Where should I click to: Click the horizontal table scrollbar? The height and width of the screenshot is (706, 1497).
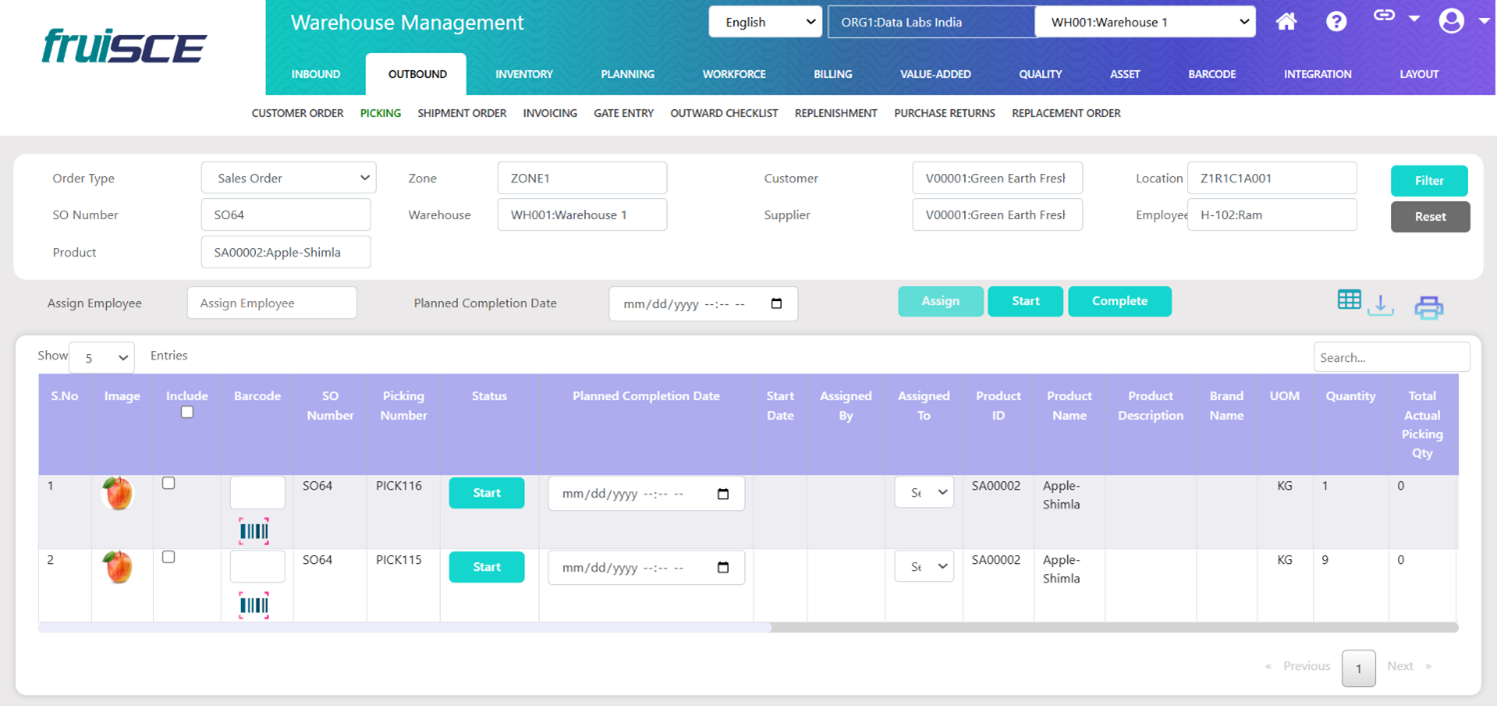(405, 627)
